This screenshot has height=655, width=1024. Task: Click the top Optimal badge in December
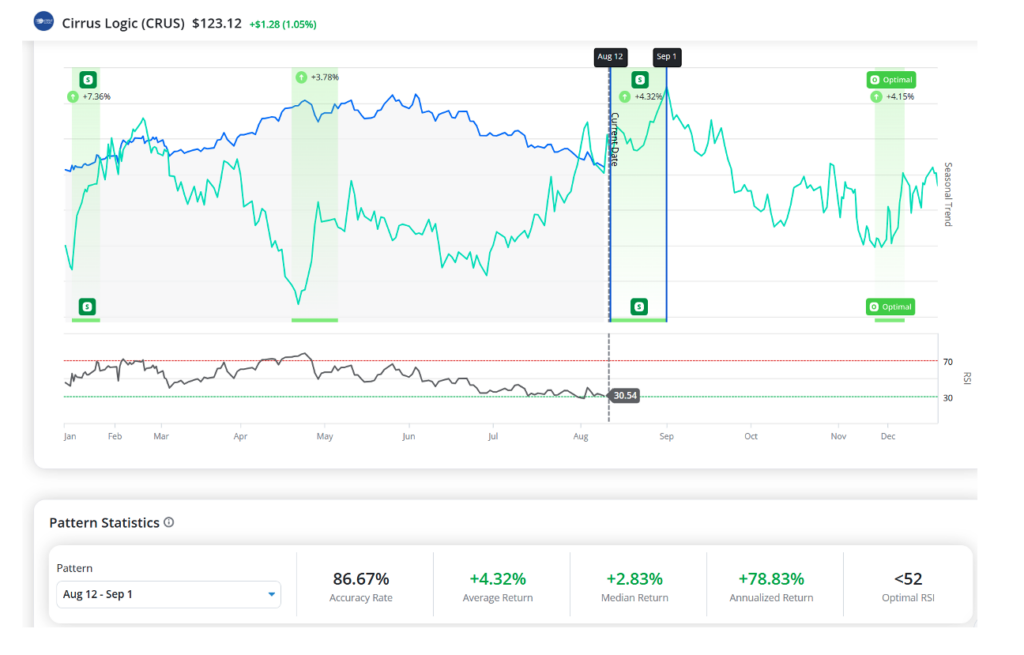891,80
